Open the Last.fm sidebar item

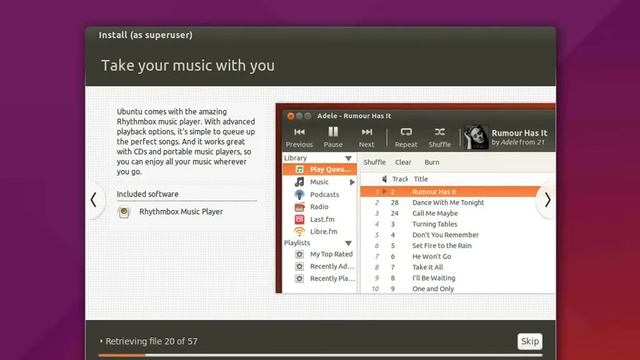(322, 220)
